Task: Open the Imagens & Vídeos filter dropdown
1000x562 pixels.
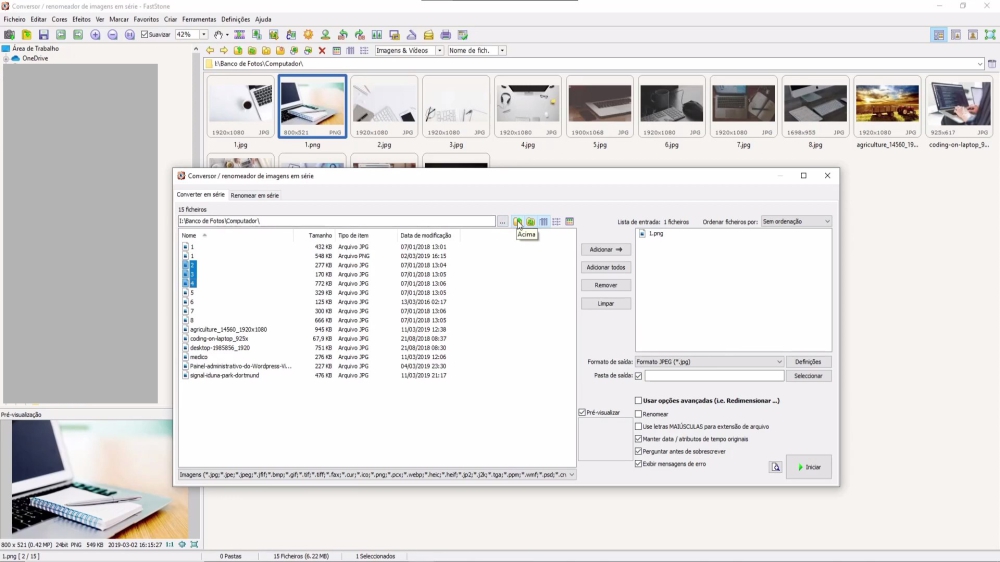Action: pos(439,50)
